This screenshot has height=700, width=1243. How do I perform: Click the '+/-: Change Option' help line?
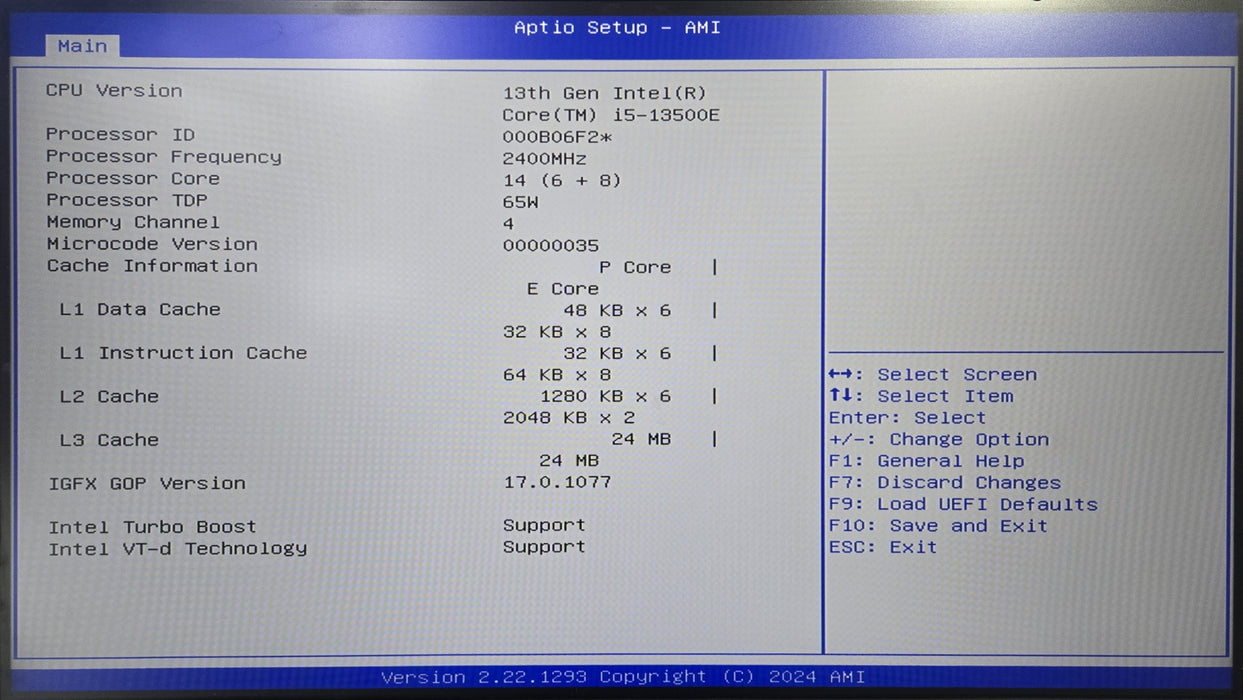coord(939,440)
